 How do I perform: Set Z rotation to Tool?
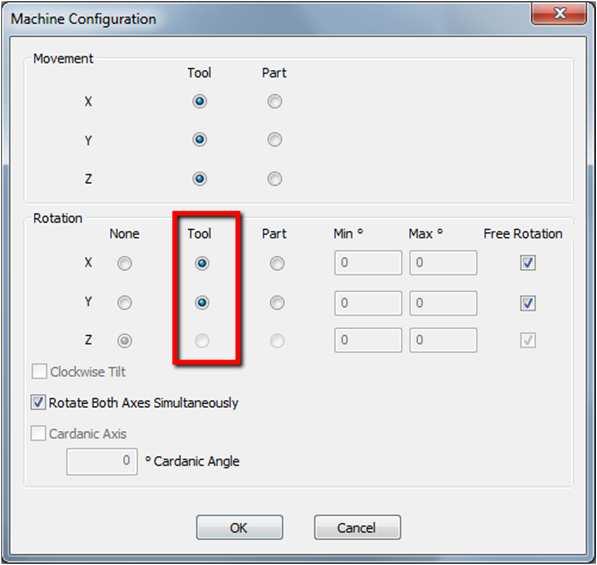pyautogui.click(x=202, y=340)
